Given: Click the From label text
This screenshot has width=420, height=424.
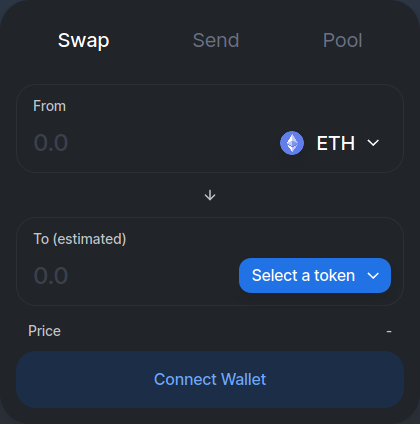Looking at the screenshot, I should tap(49, 106).
